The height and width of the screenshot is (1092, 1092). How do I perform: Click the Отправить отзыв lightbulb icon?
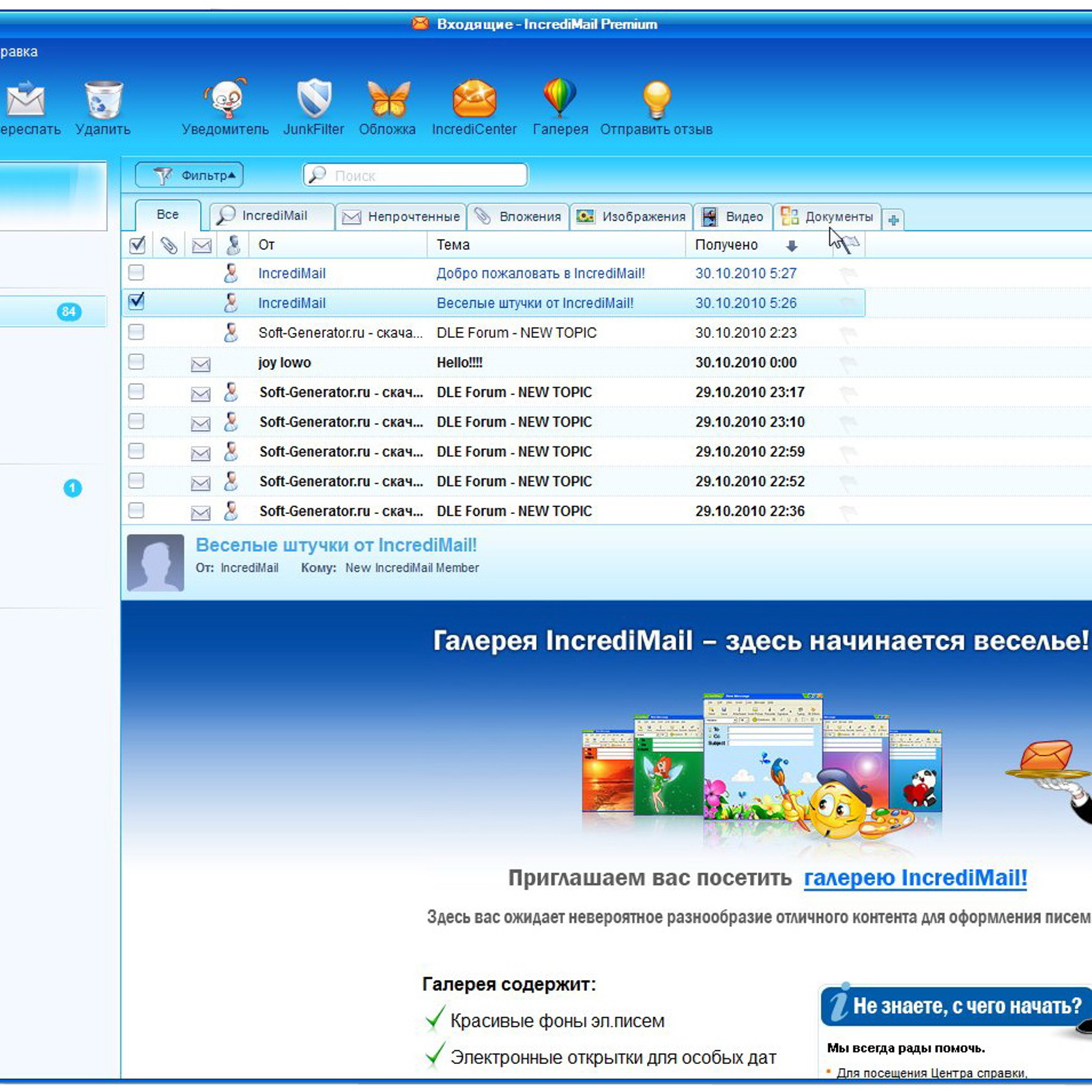tap(657, 100)
